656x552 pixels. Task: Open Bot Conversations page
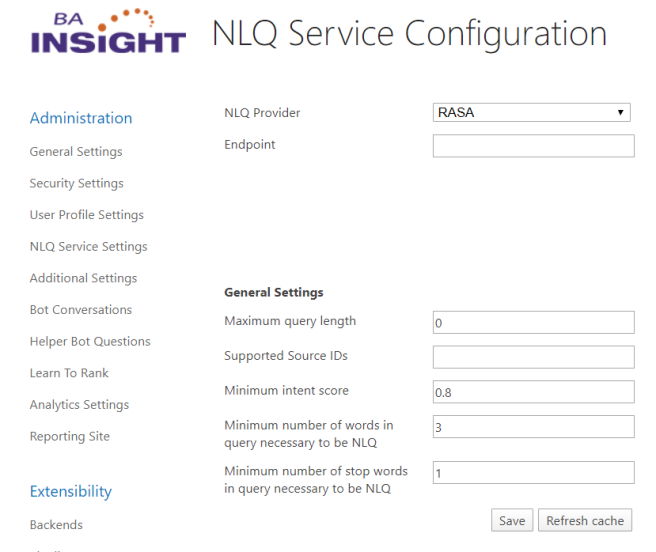[81, 310]
